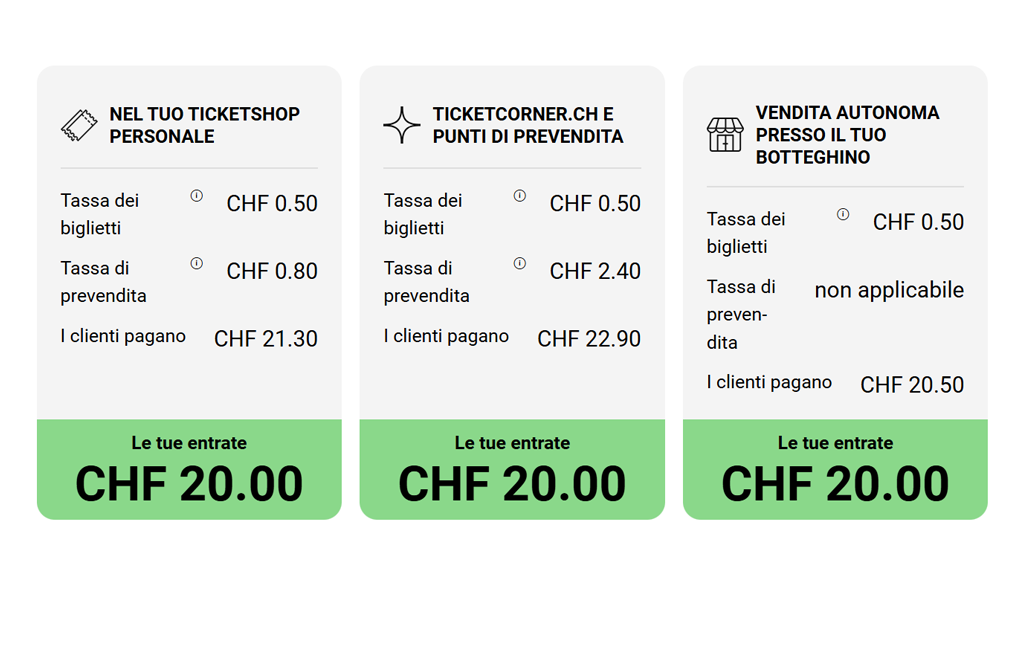Click the CHF 0.80 presale fee amount
Image resolution: width=1024 pixels, height=658 pixels.
coord(272,271)
